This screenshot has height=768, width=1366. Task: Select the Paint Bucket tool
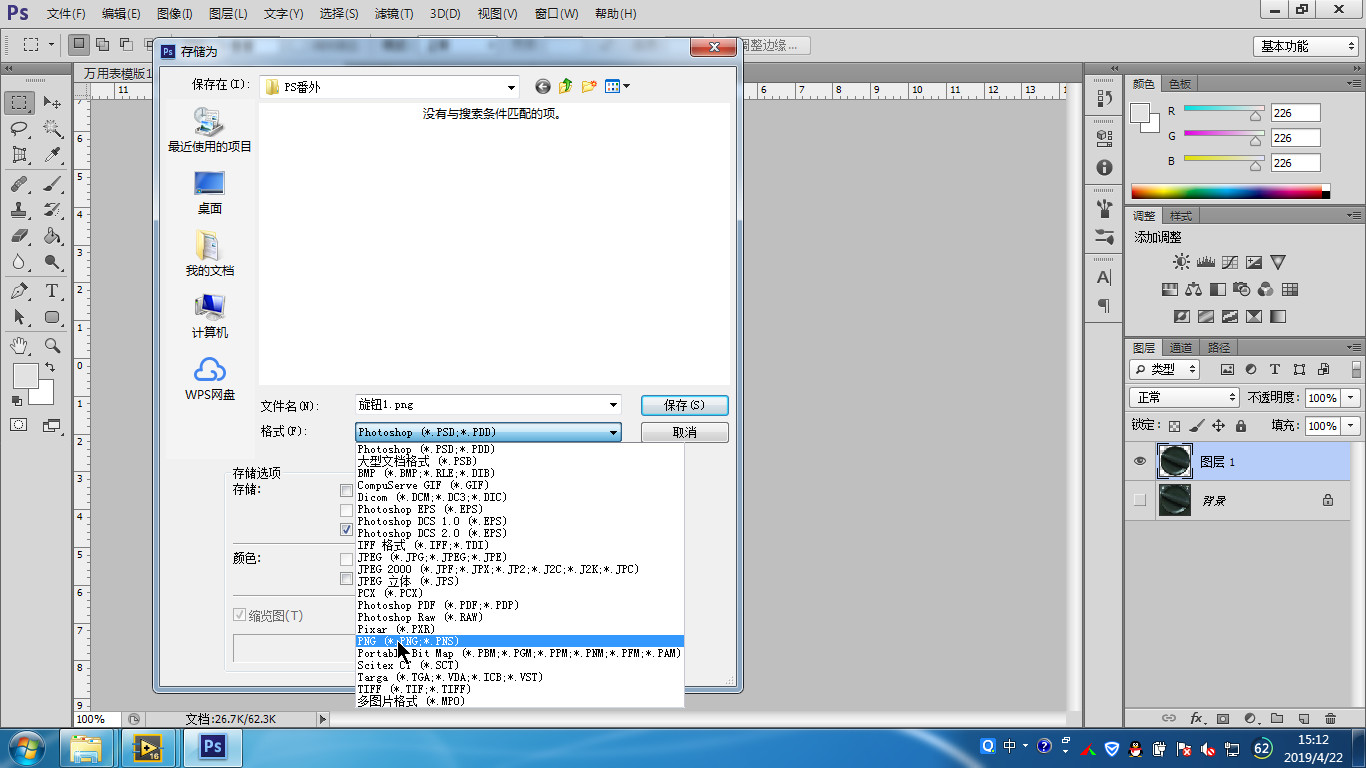52,236
